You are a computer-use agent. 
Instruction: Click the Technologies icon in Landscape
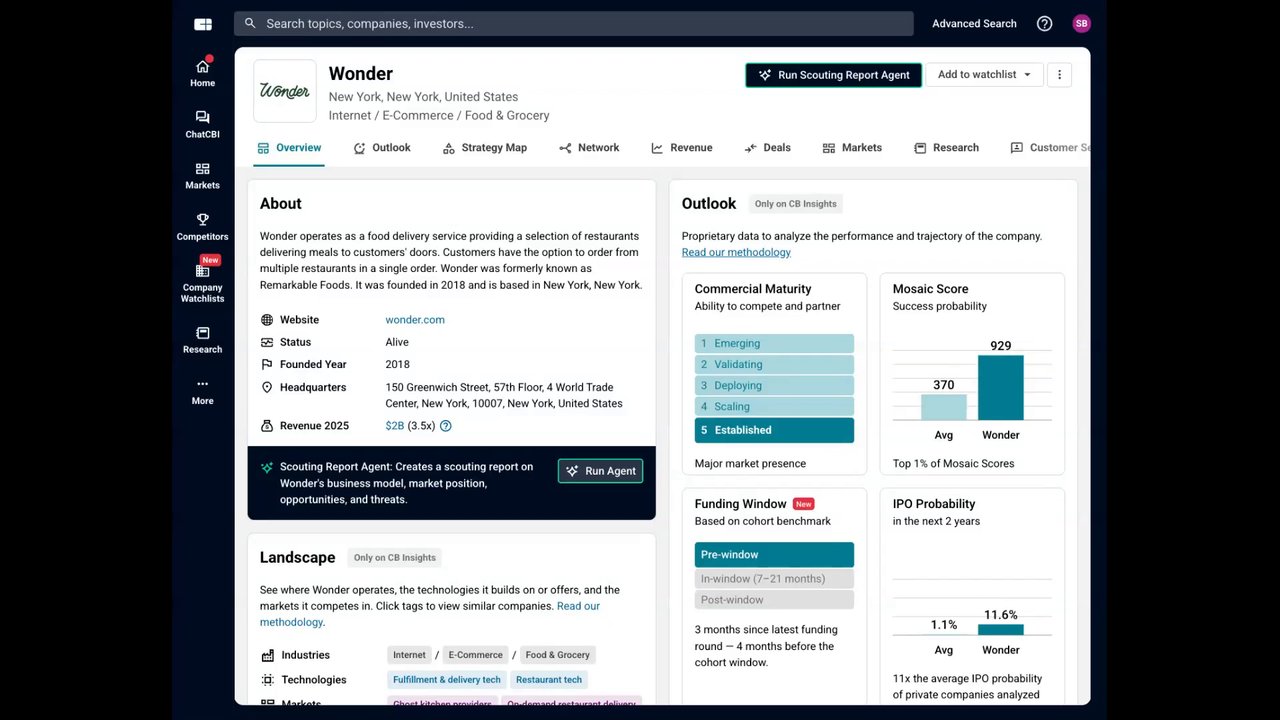tap(267, 680)
